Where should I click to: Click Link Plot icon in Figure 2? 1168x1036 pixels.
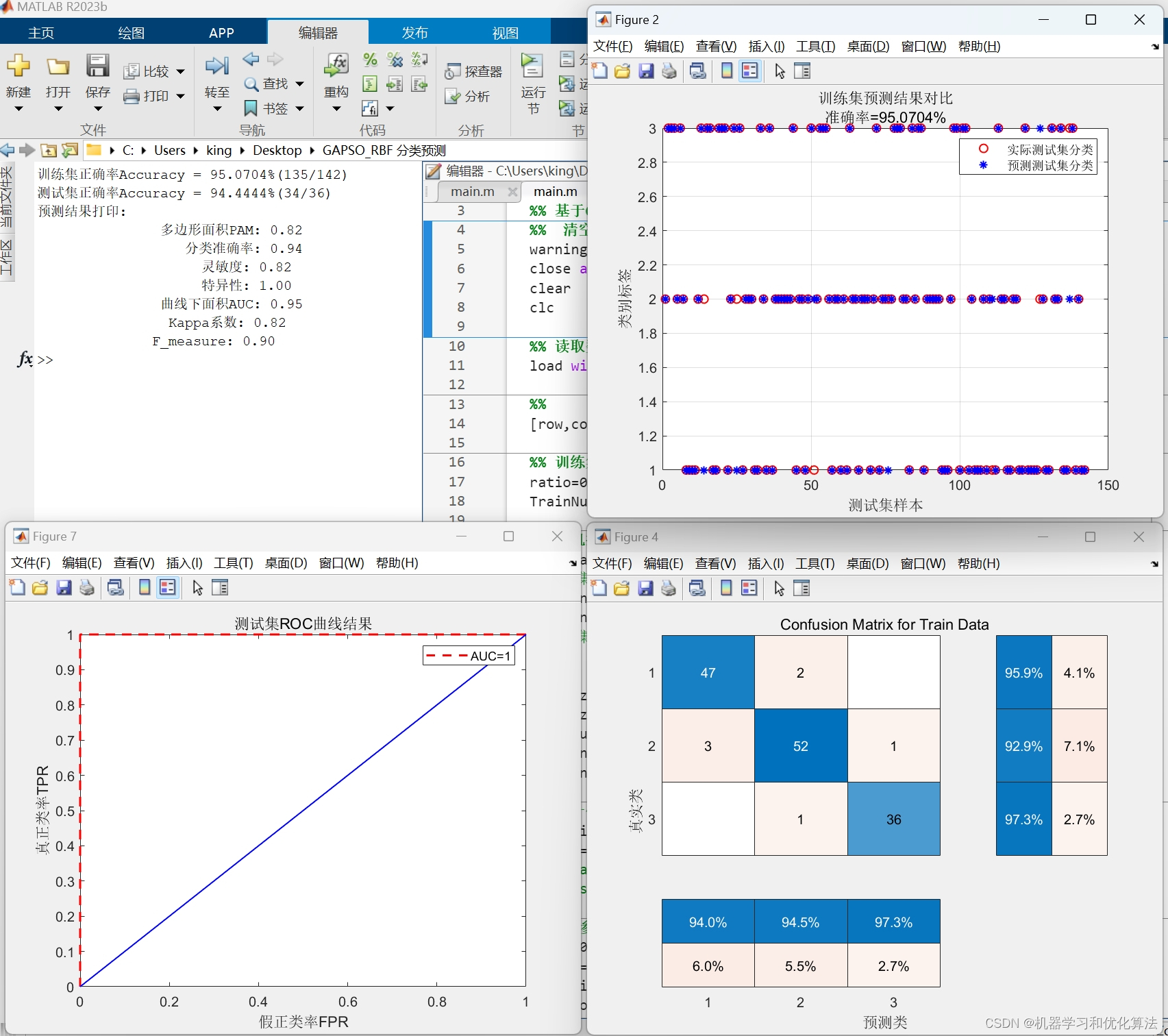[x=698, y=71]
